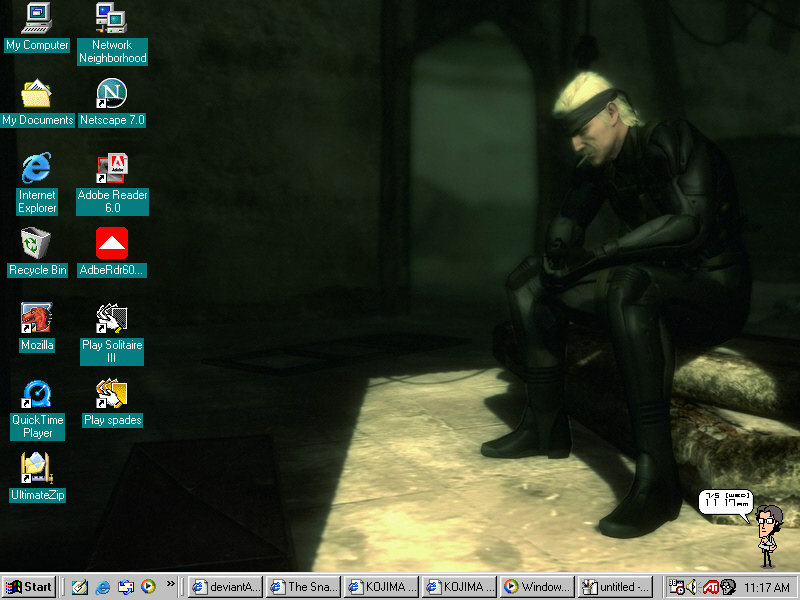This screenshot has height=600, width=800.
Task: Open the Start menu
Action: [x=27, y=587]
